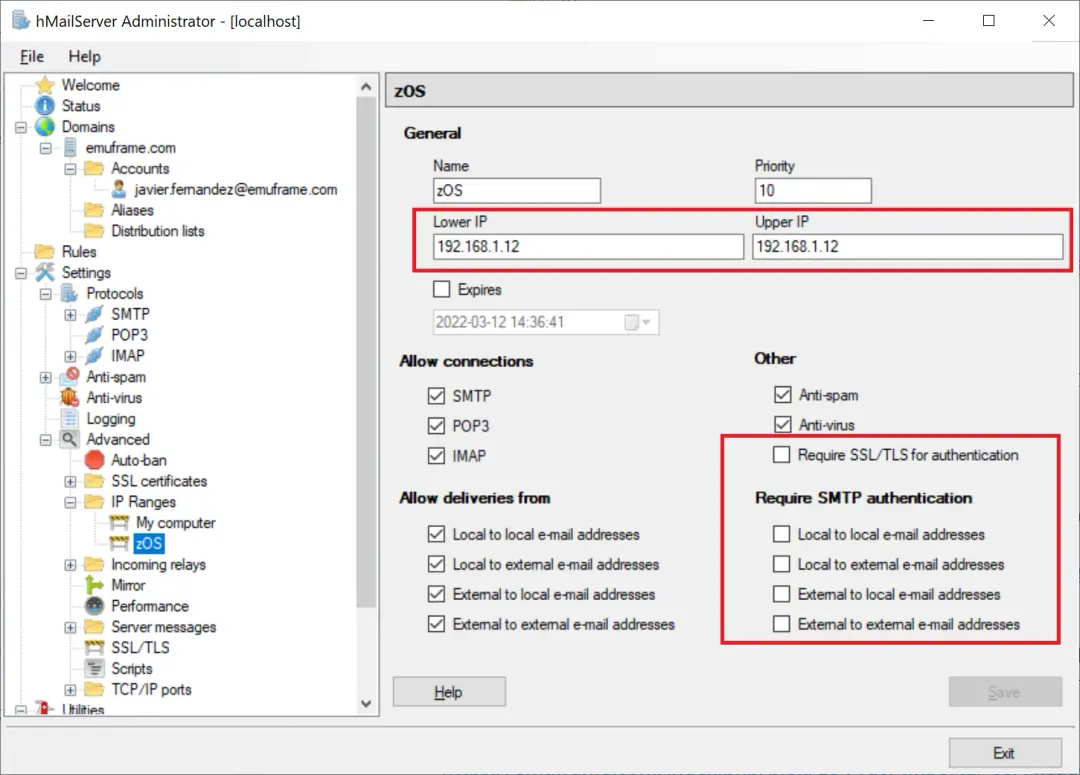Enable the Expires checkbox
Screen dimensions: 1080x775
click(x=442, y=289)
